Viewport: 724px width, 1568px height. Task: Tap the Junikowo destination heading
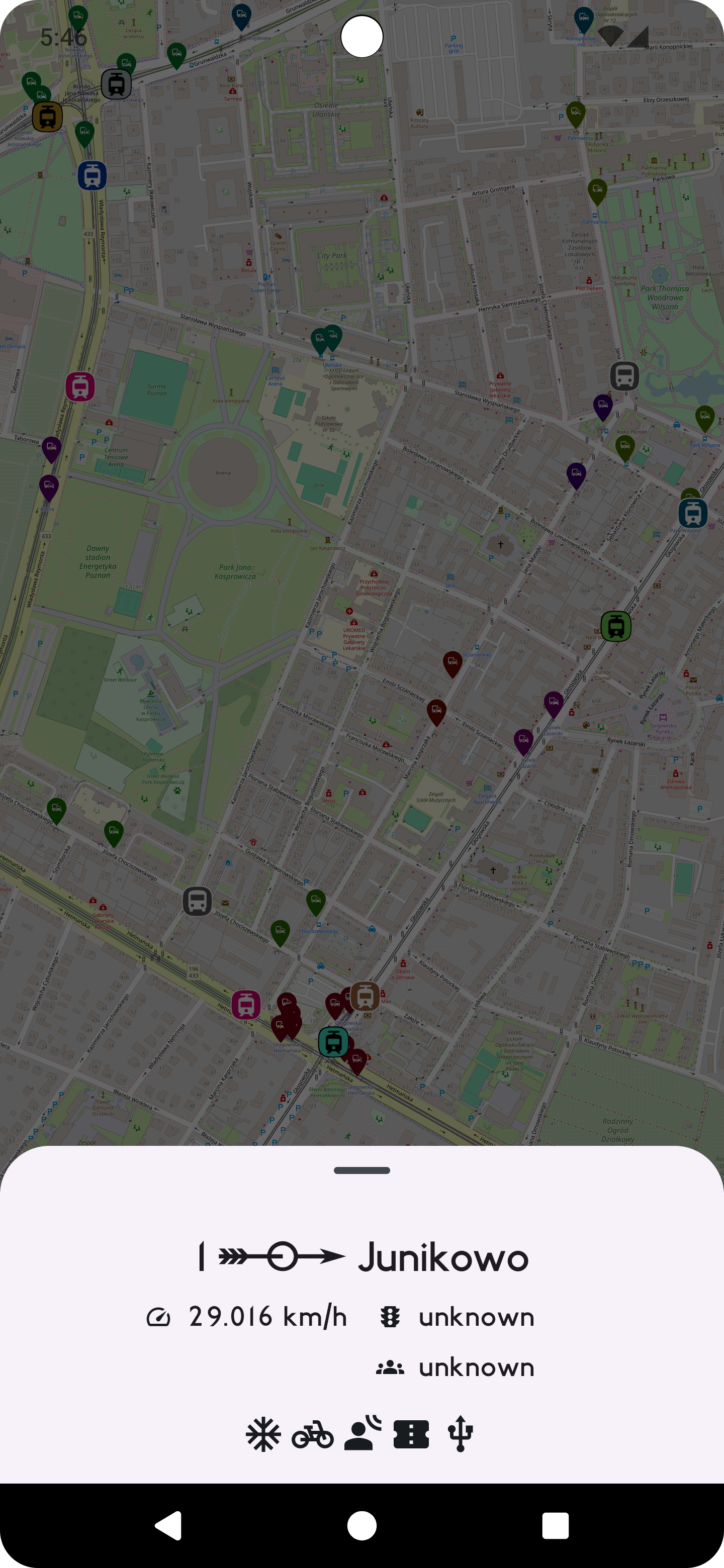click(x=442, y=1257)
